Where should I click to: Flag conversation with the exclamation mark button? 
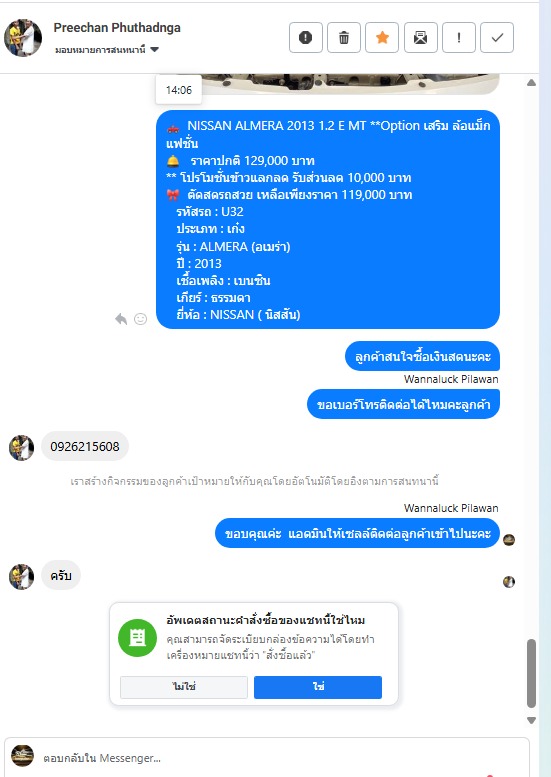pos(459,37)
